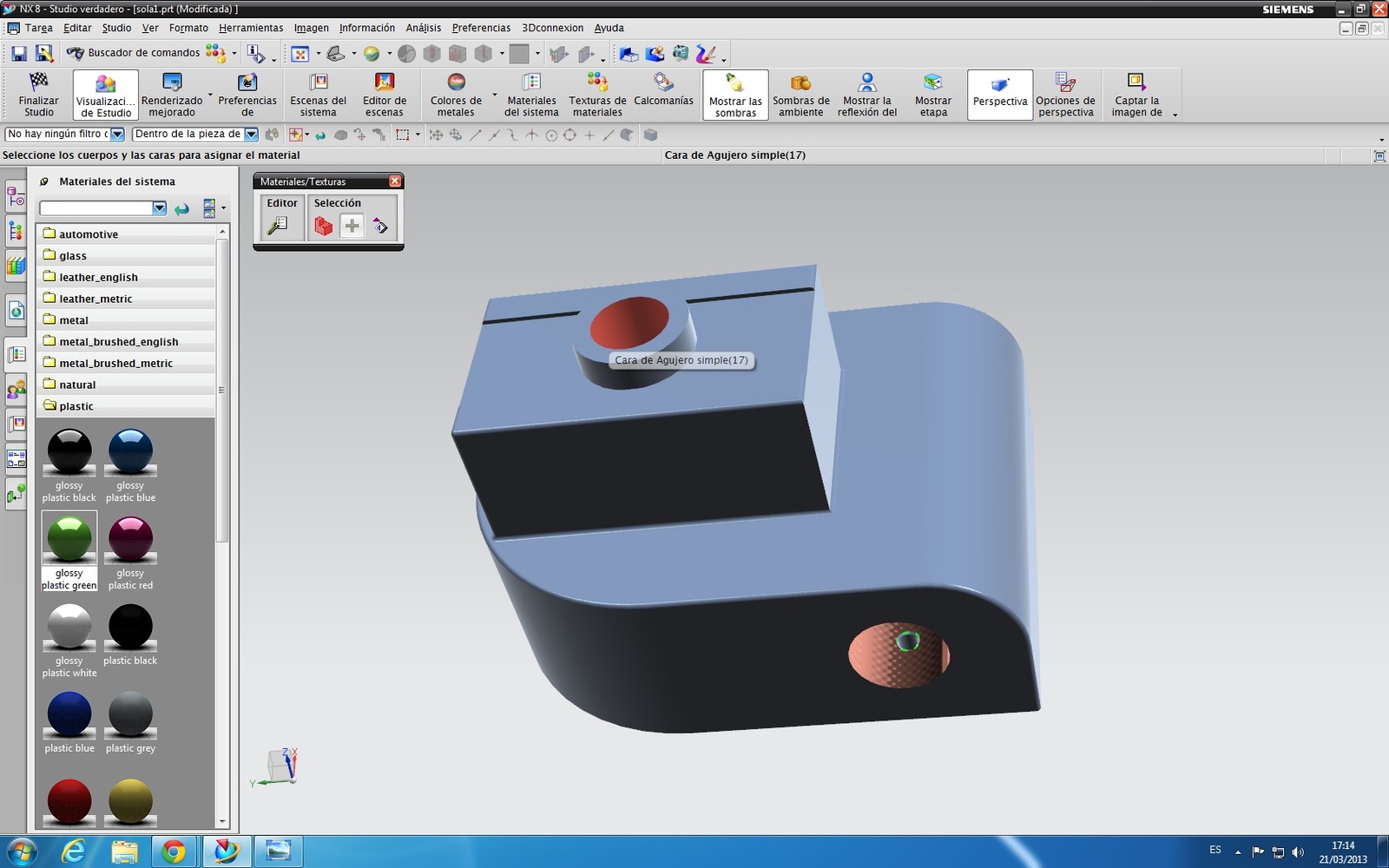Open the Ayuda menu

609,28
